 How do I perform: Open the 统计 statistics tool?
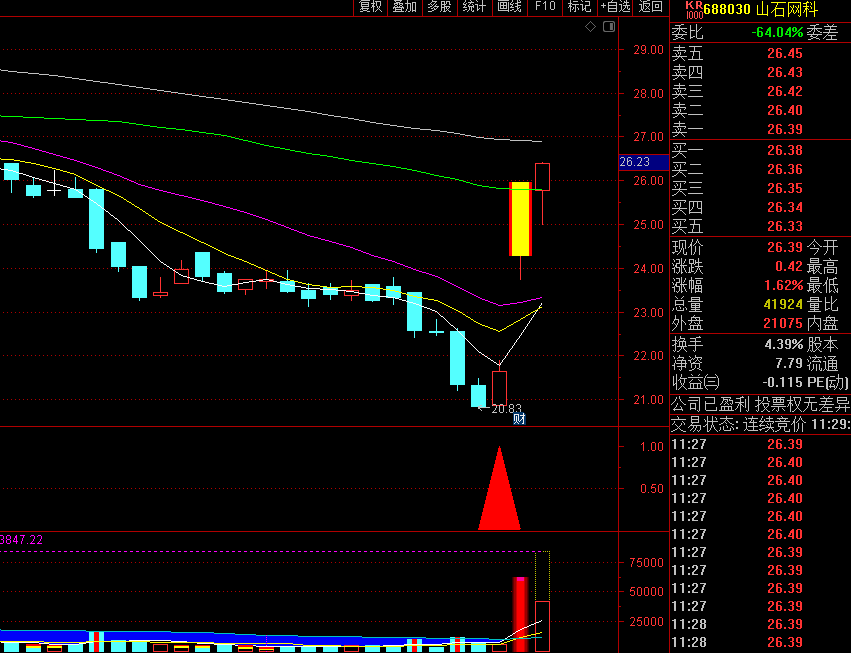pos(474,7)
